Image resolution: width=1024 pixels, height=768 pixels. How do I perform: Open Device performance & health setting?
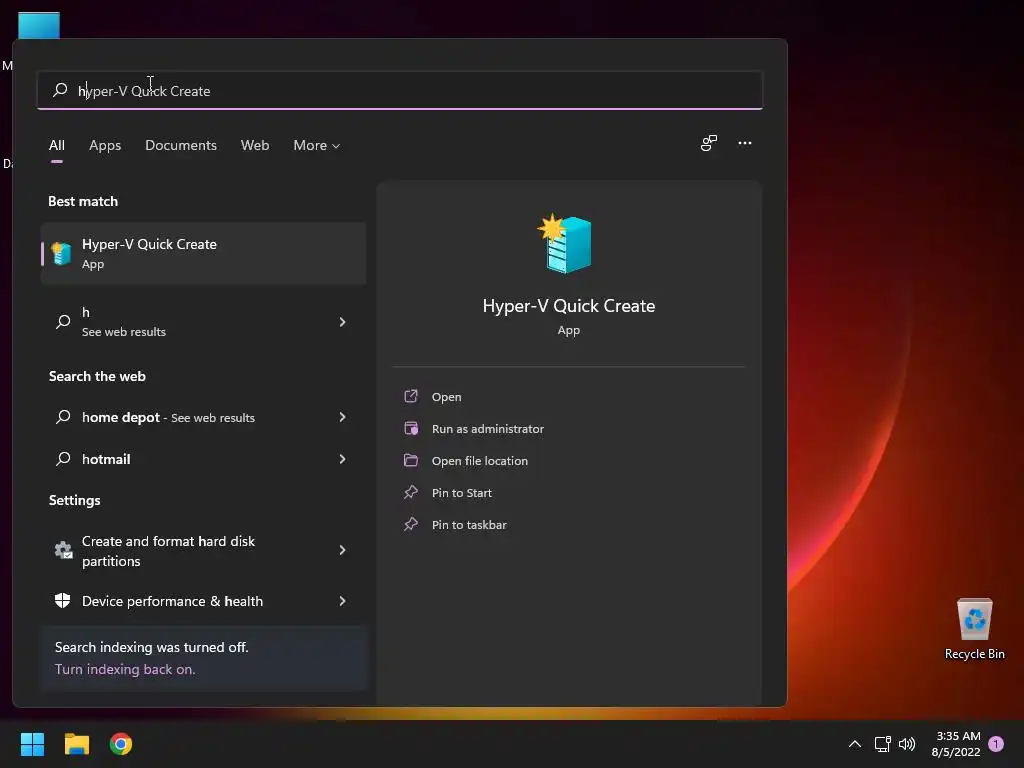[x=203, y=601]
